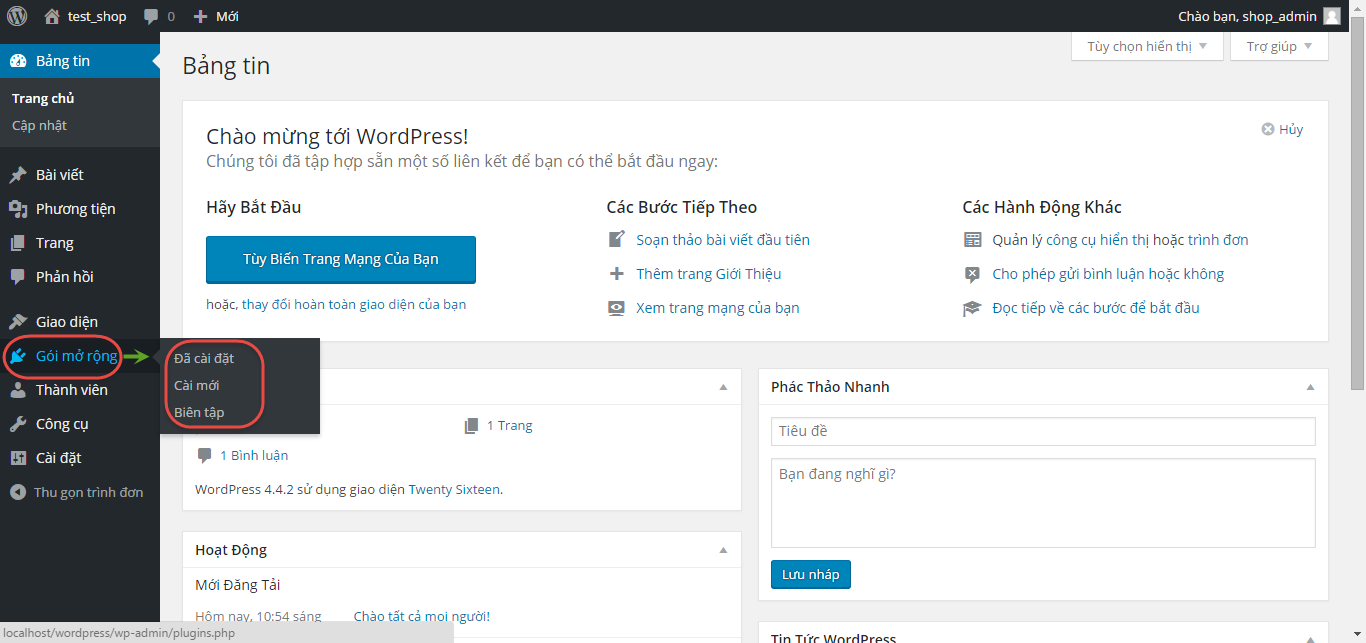Viewport: 1366px width, 643px height.
Task: Click the eye view-site icon
Action: (617, 308)
